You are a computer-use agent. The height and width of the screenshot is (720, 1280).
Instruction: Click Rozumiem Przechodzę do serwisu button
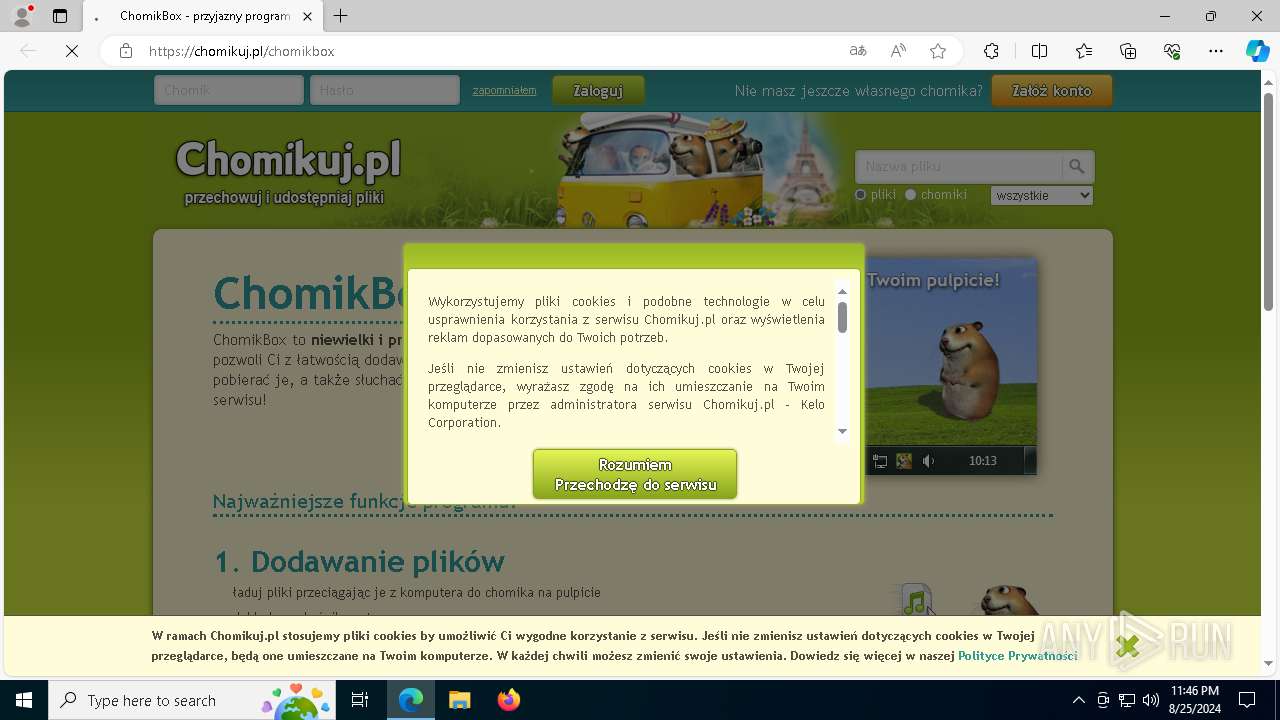pyautogui.click(x=635, y=474)
